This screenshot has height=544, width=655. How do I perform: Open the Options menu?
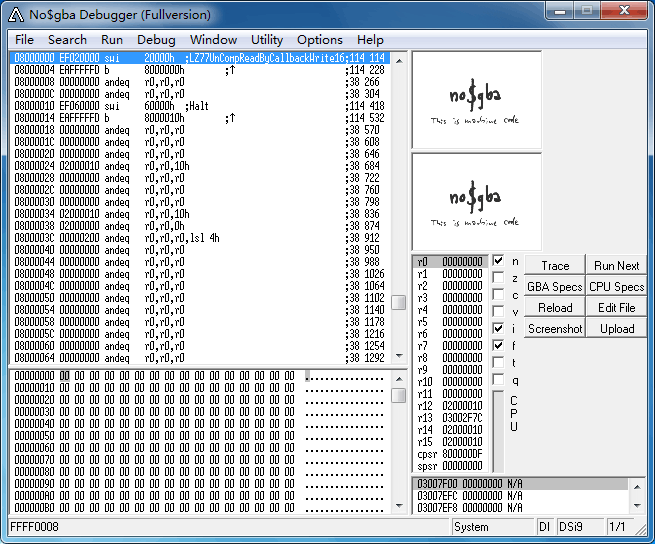(320, 40)
